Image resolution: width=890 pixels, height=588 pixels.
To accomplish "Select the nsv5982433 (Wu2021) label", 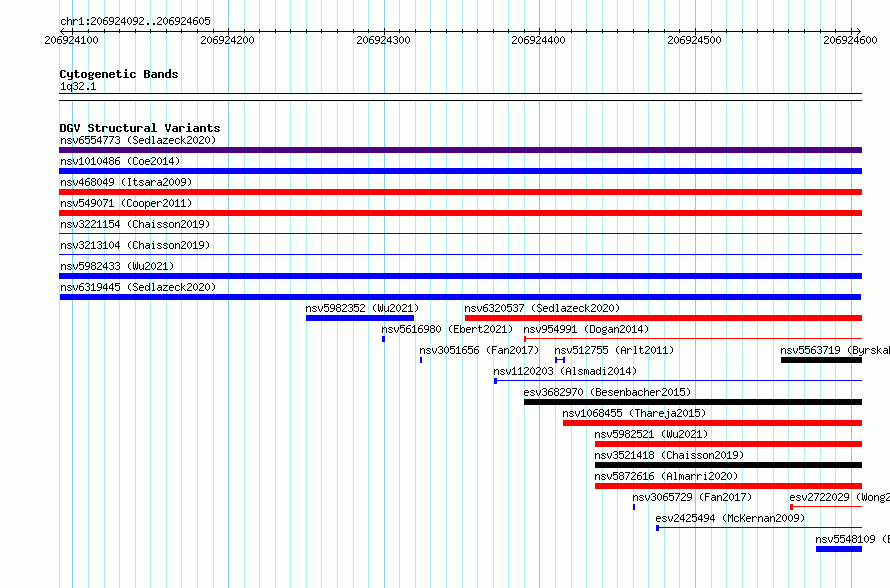I will pyautogui.click(x=117, y=266).
